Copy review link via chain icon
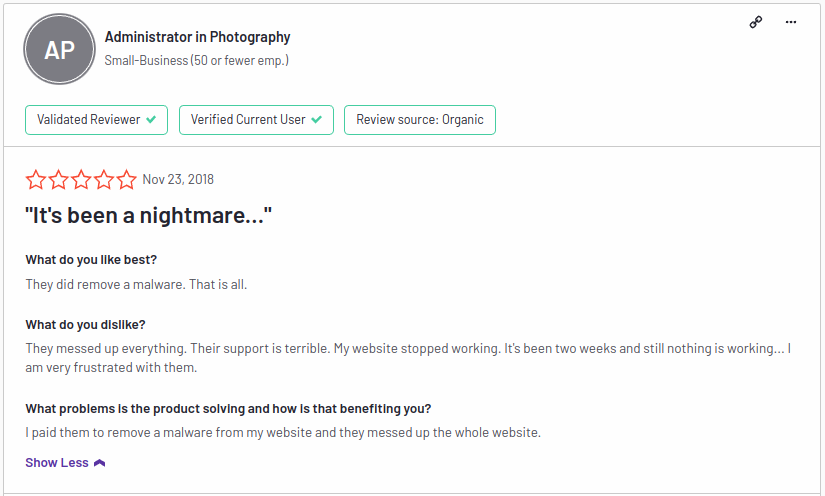Image resolution: width=825 pixels, height=496 pixels. [x=756, y=22]
